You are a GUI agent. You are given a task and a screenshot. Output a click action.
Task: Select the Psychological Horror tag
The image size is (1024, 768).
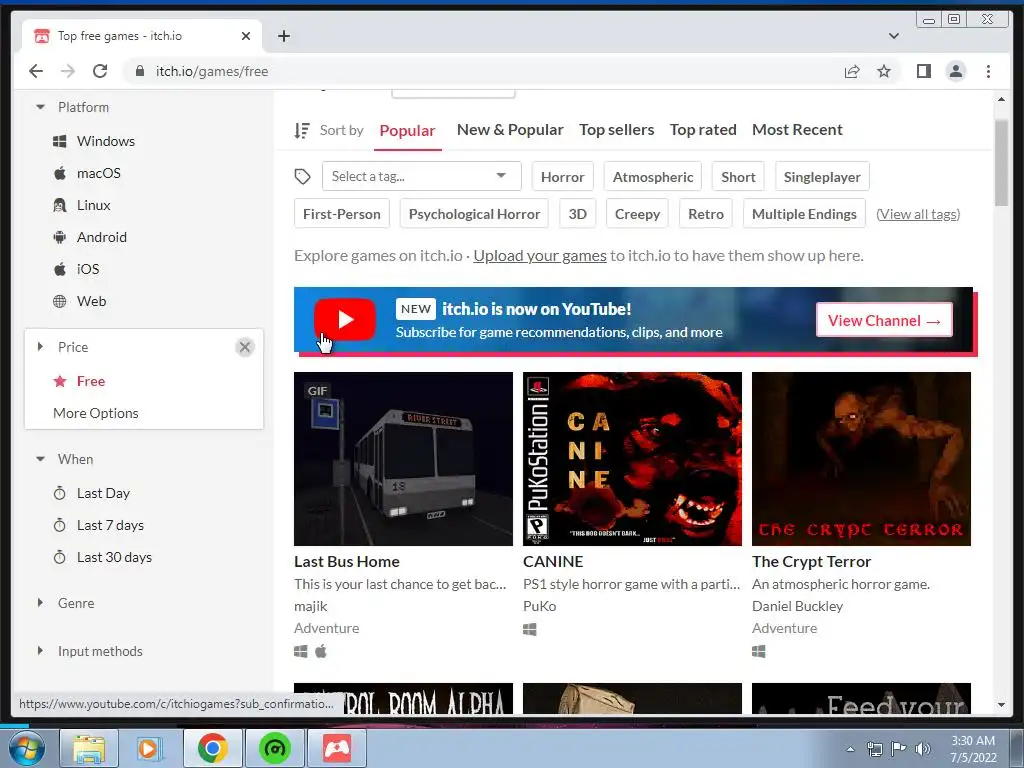click(x=474, y=214)
